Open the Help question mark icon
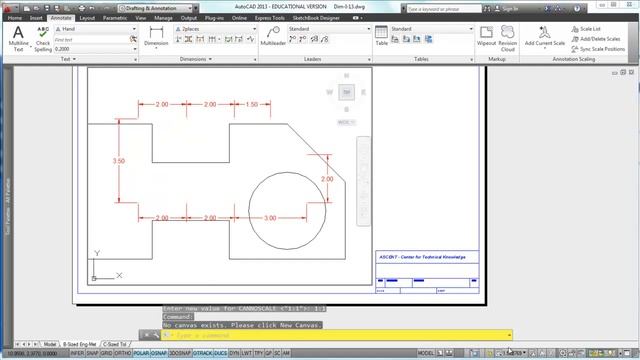 coord(577,8)
